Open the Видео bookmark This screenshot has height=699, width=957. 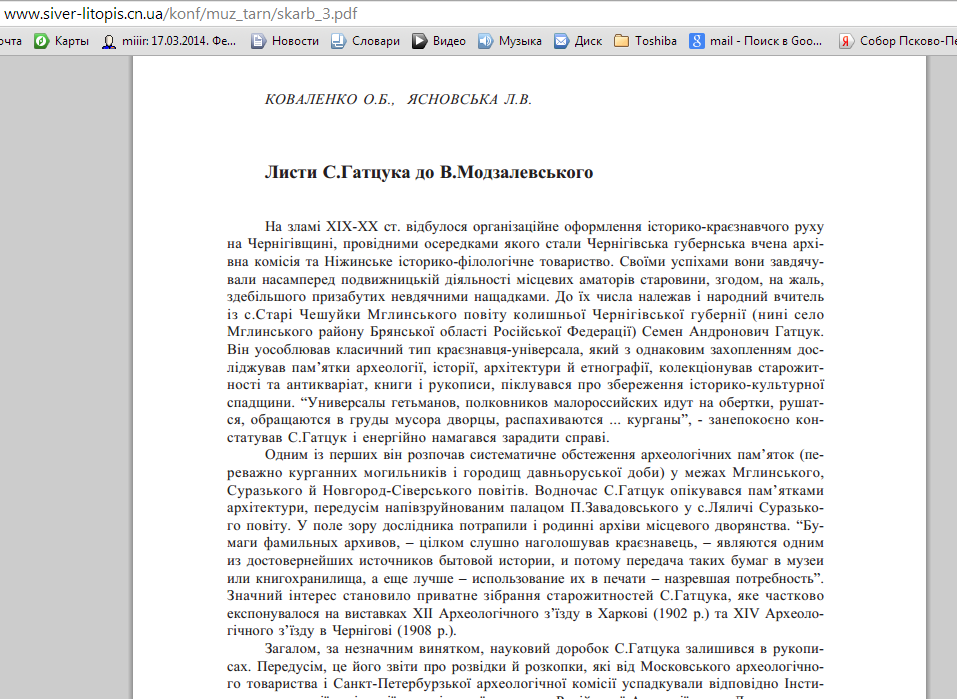point(439,41)
